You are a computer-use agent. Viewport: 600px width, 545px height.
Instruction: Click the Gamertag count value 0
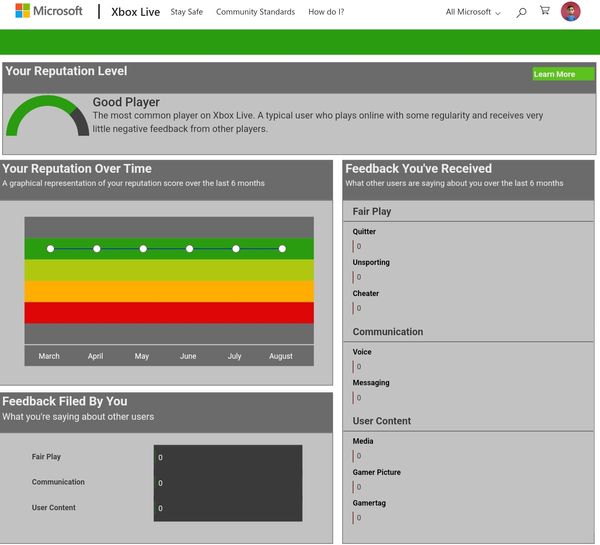click(359, 517)
